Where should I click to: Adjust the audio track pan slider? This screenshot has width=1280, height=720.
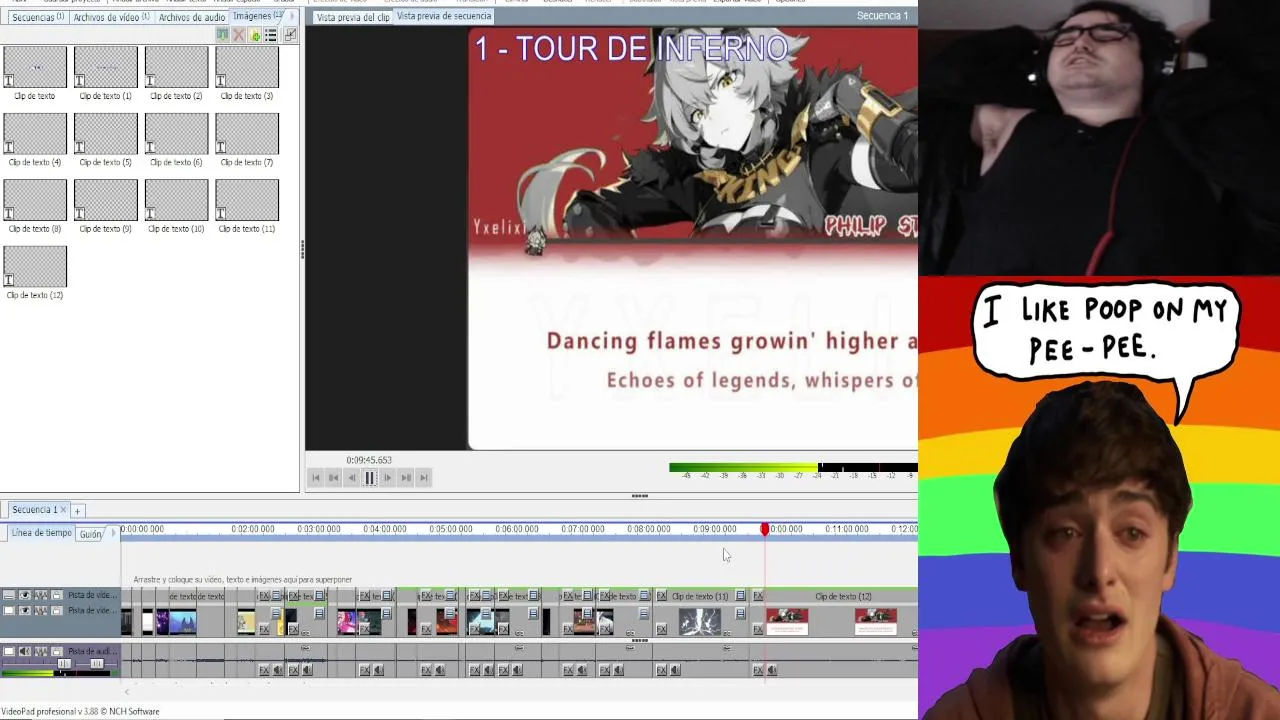(x=97, y=663)
